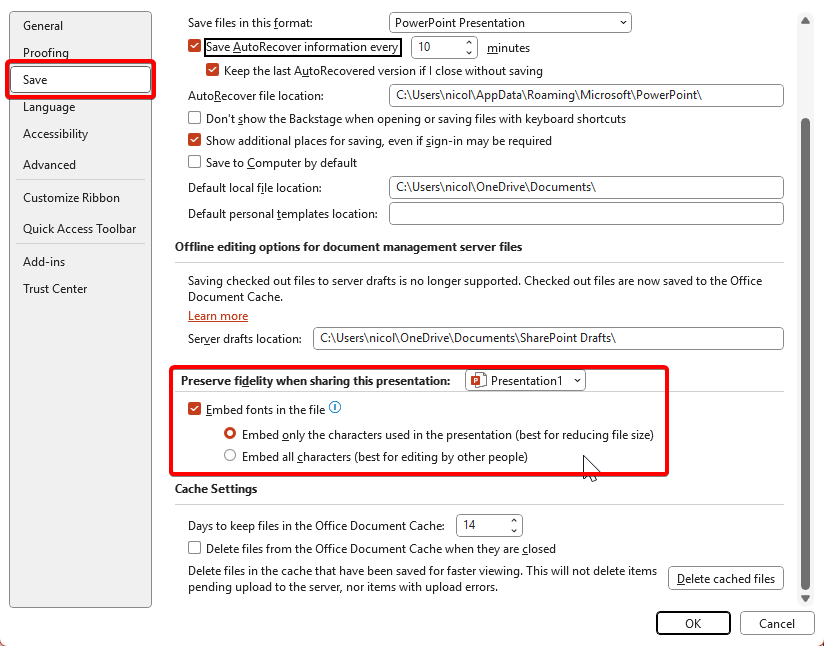Follow the Learn more link
This screenshot has width=824, height=646.
[218, 316]
